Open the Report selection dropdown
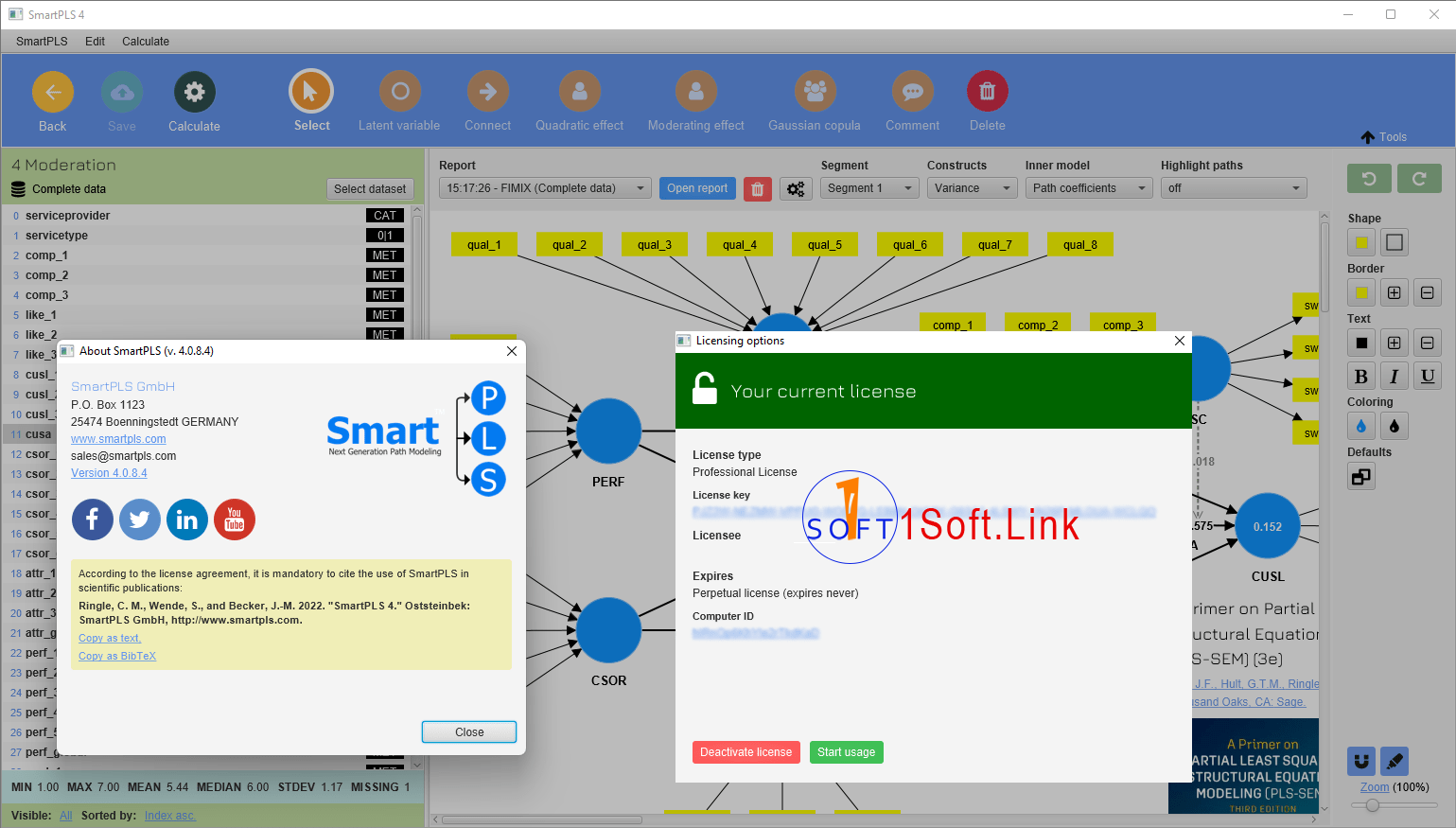 (545, 188)
